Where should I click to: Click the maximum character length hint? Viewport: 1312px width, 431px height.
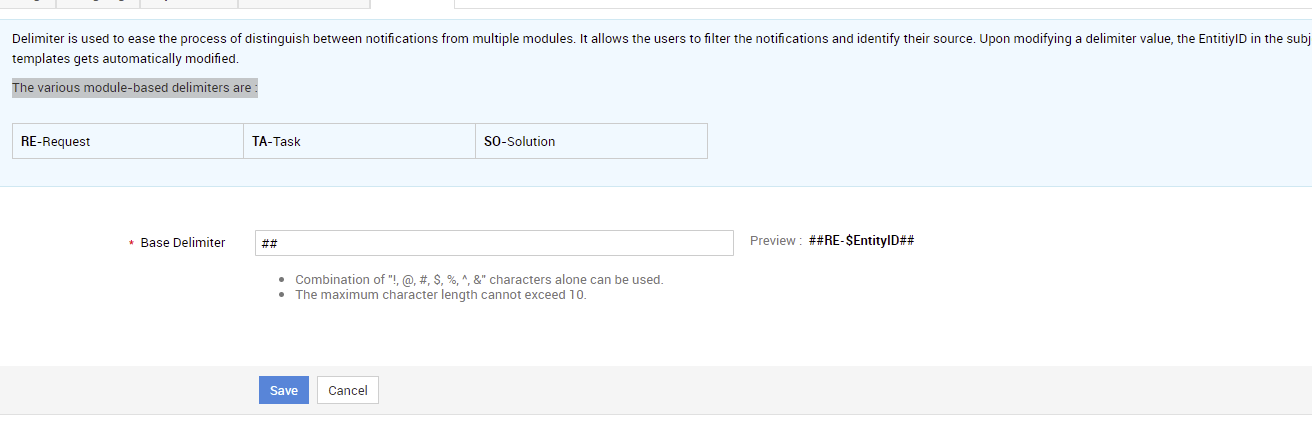click(441, 295)
